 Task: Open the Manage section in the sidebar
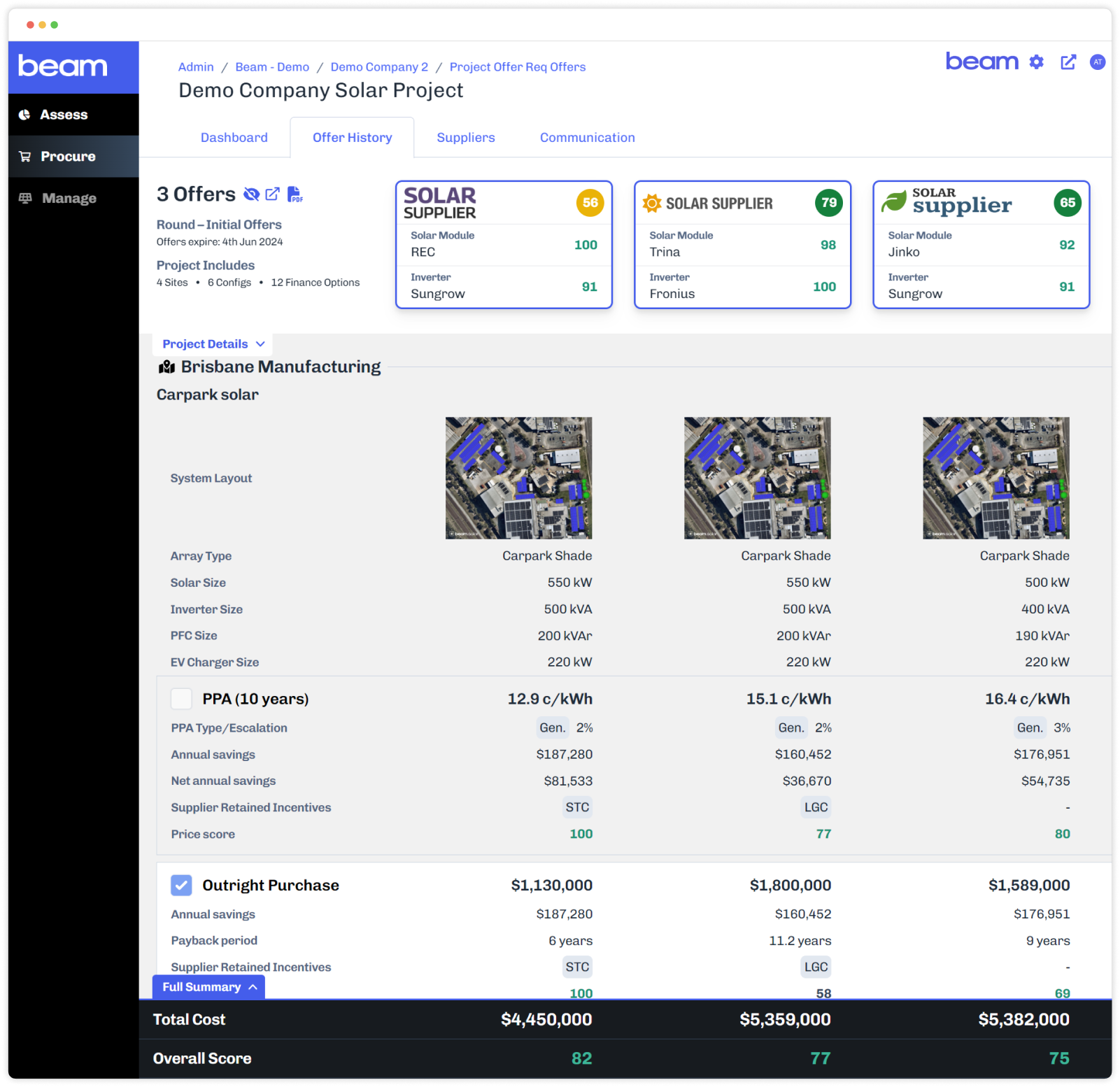(73, 199)
